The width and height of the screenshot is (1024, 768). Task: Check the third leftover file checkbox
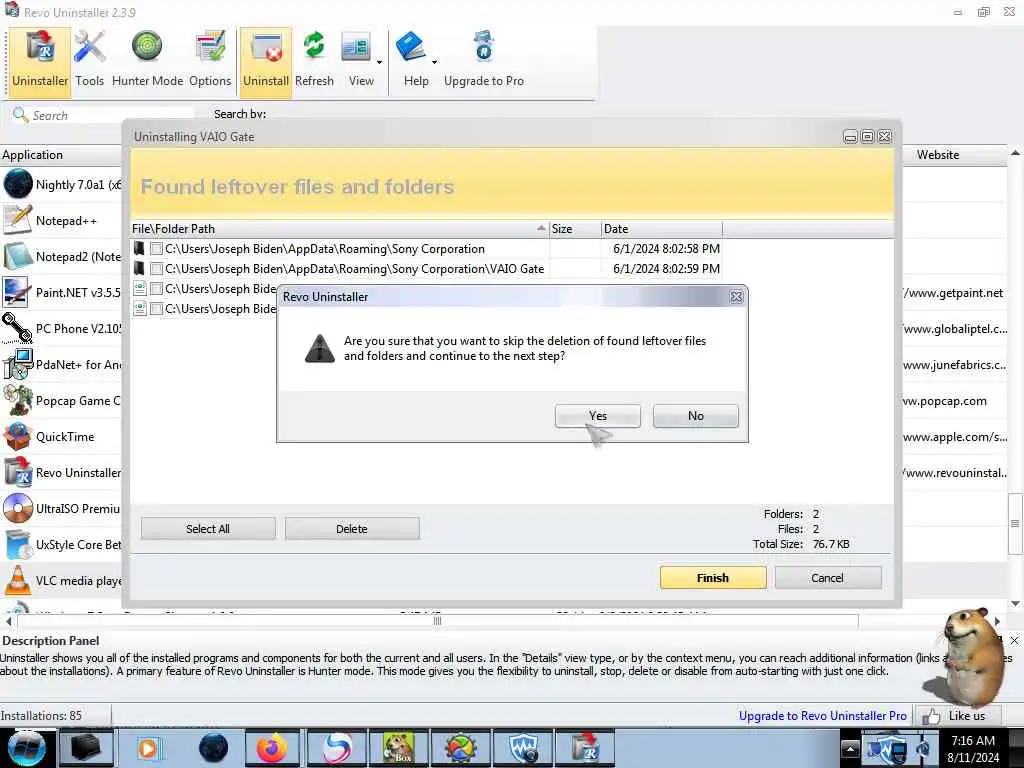pyautogui.click(x=156, y=289)
